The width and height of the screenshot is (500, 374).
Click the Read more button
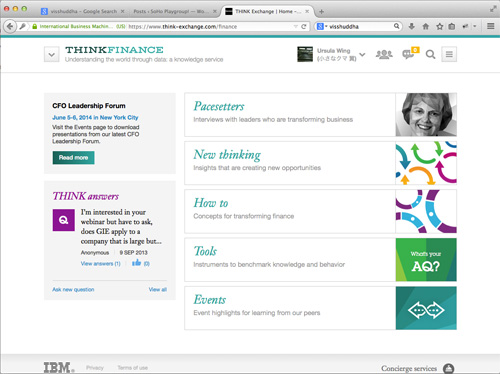click(73, 158)
